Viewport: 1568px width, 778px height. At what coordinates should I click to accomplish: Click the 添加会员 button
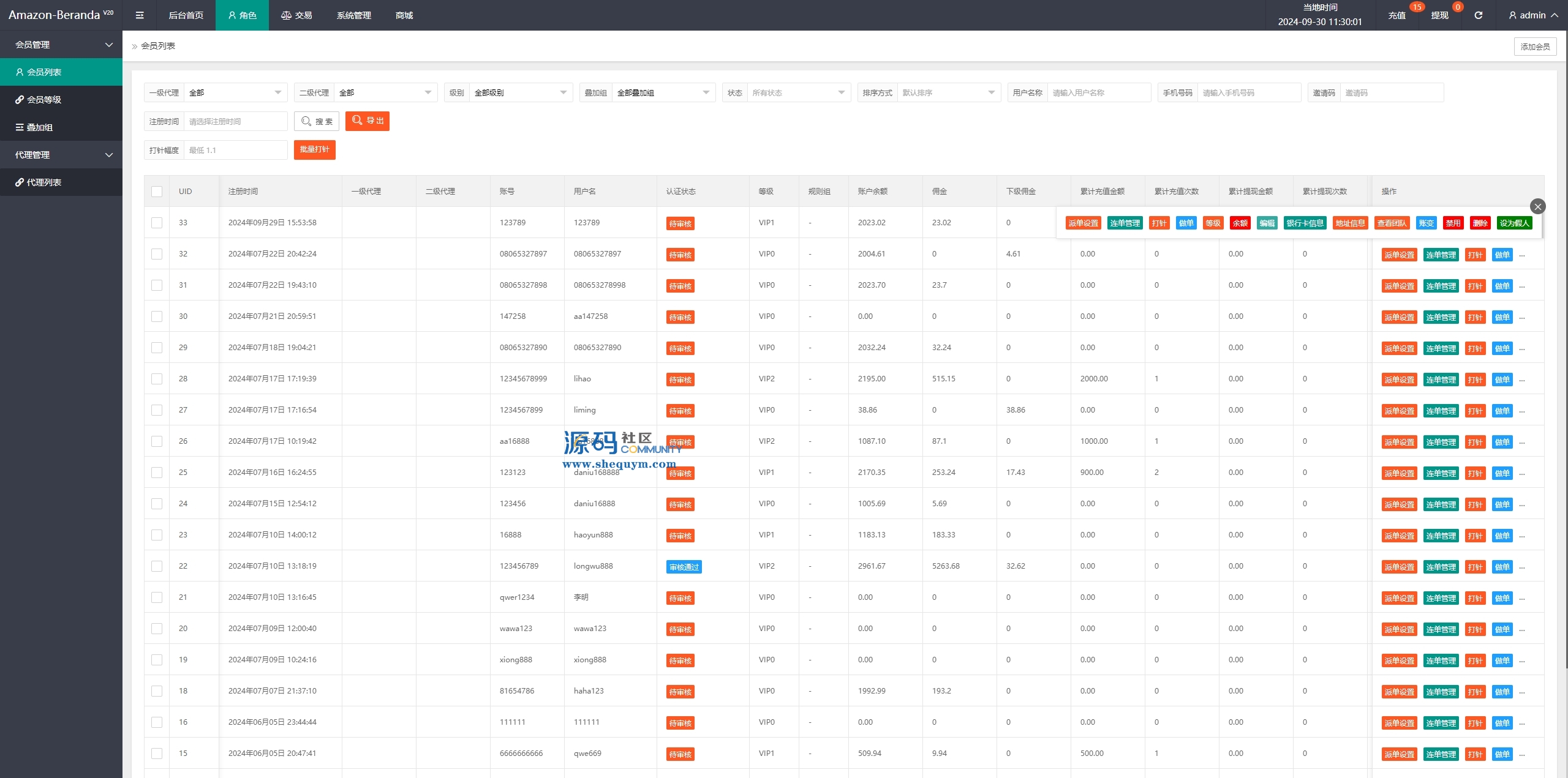(x=1535, y=47)
